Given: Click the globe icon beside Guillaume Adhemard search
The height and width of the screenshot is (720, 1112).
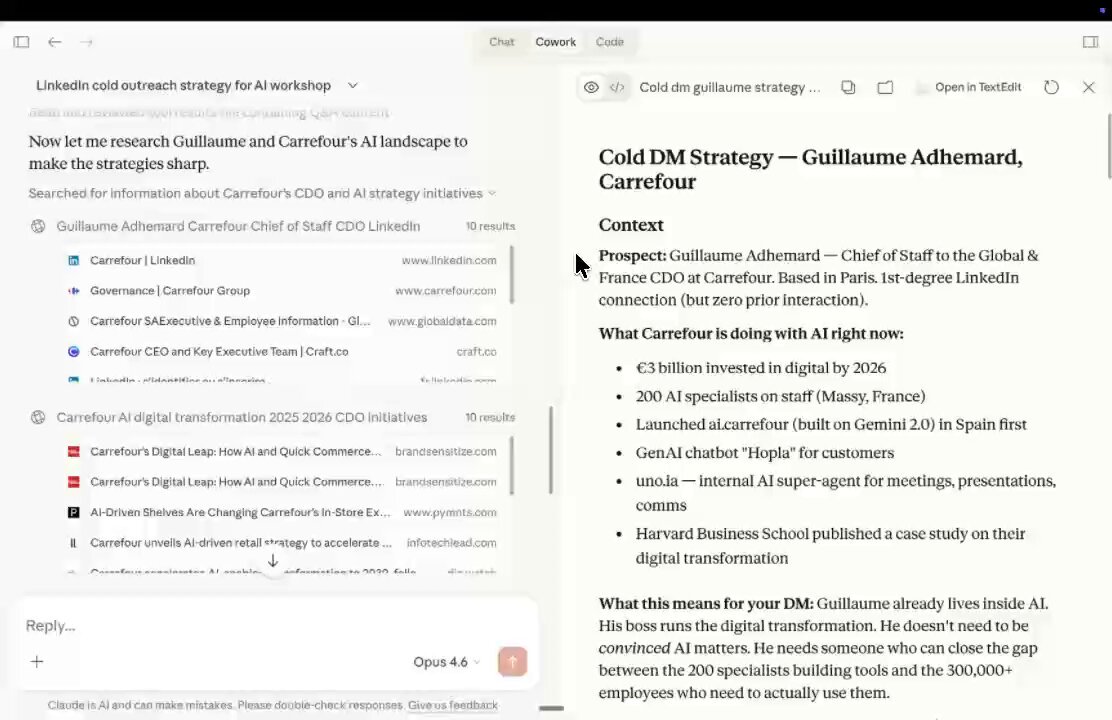Looking at the screenshot, I should coord(38,226).
